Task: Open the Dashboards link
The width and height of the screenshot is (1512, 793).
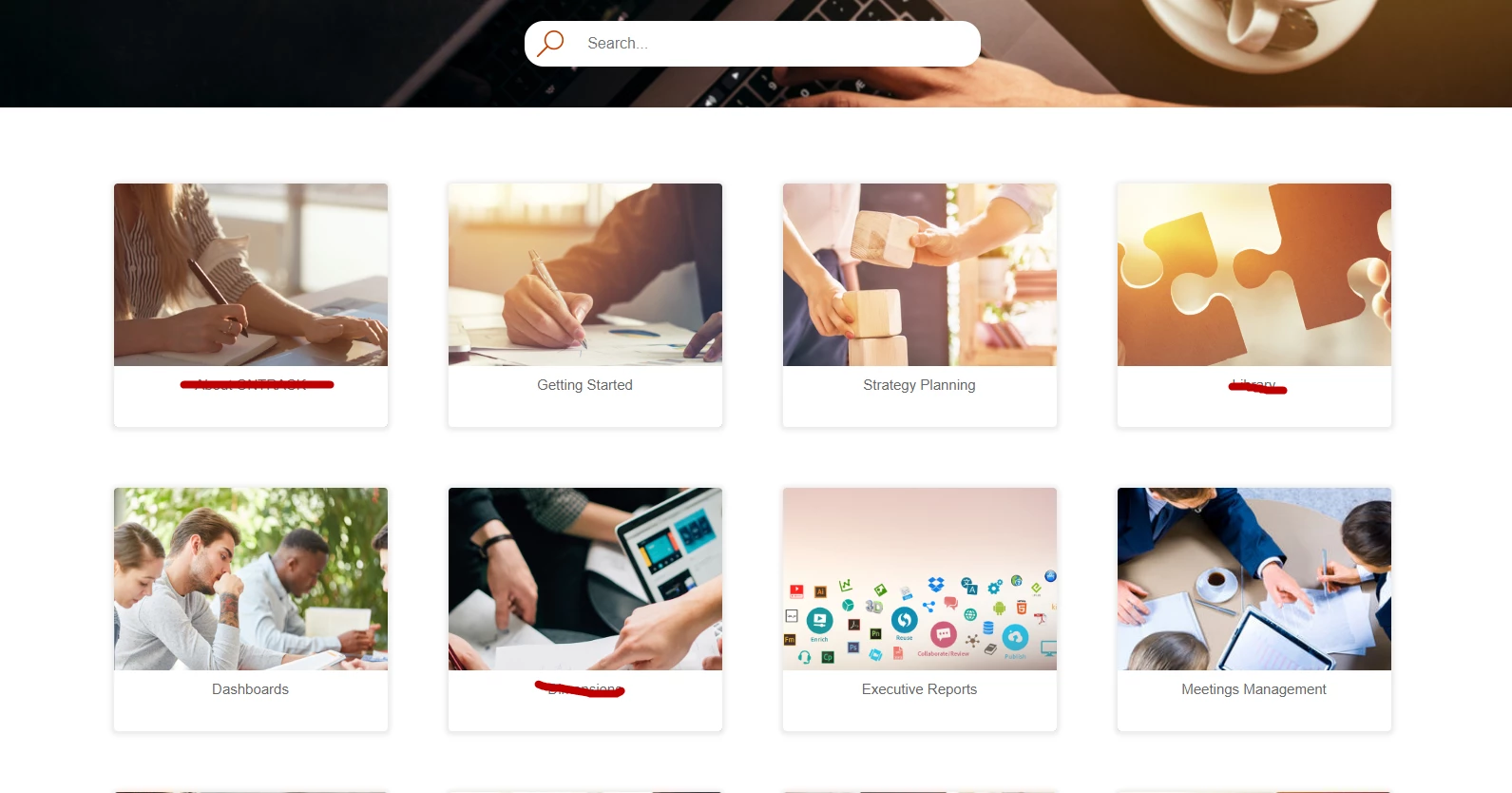Action: click(x=250, y=689)
